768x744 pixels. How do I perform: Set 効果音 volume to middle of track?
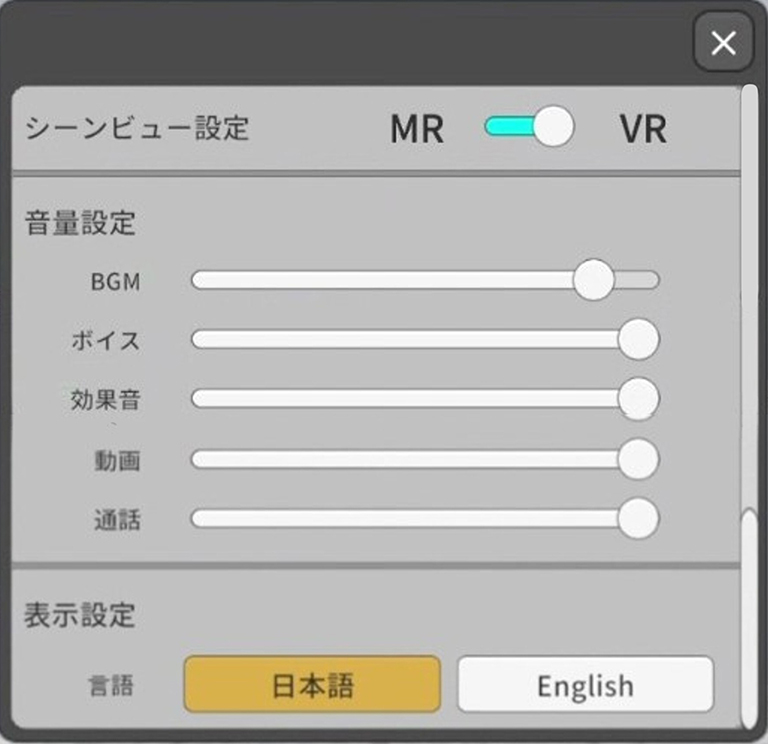click(x=425, y=400)
